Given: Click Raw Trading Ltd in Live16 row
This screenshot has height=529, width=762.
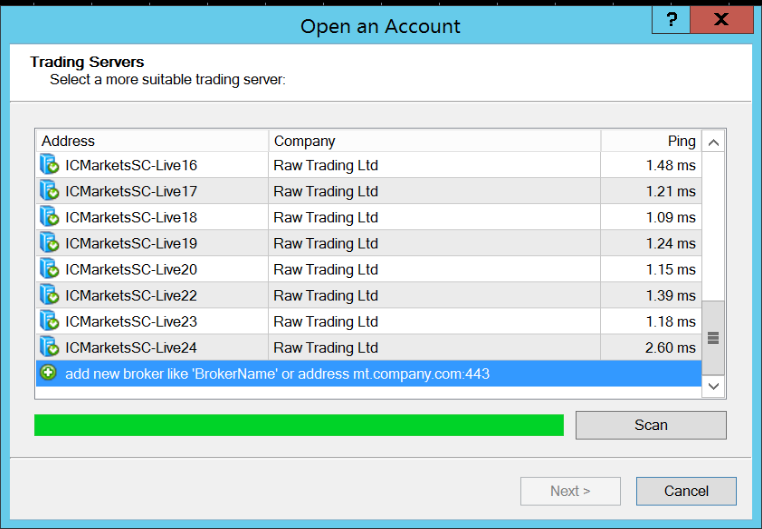Looking at the screenshot, I should pos(326,166).
